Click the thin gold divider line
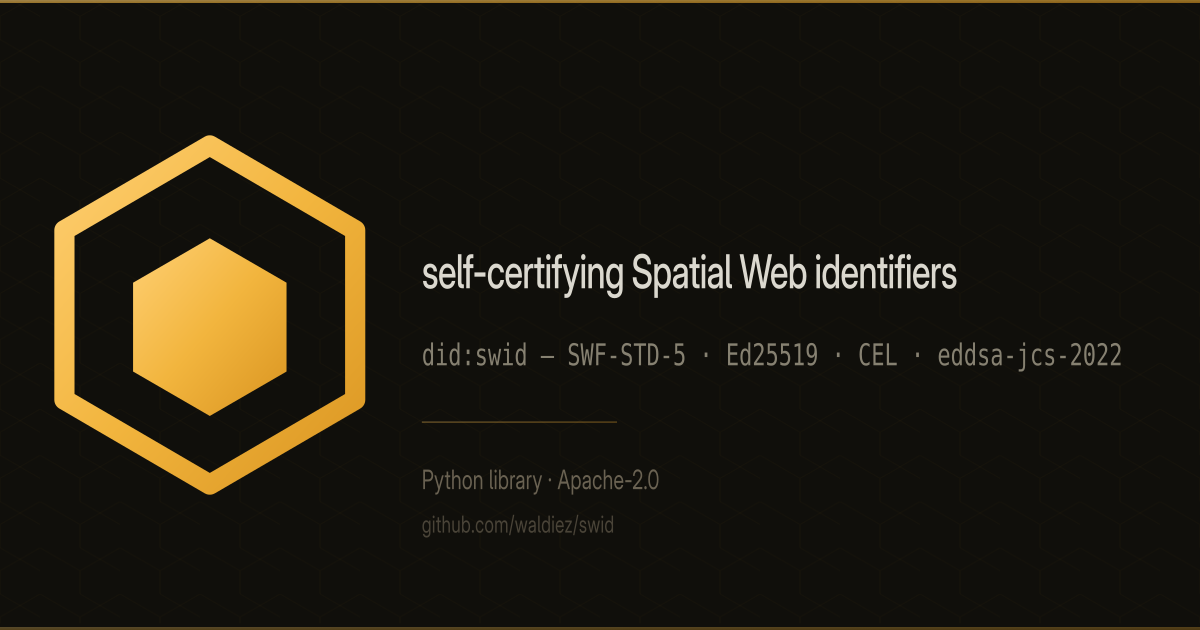The height and width of the screenshot is (630, 1200). (x=519, y=422)
